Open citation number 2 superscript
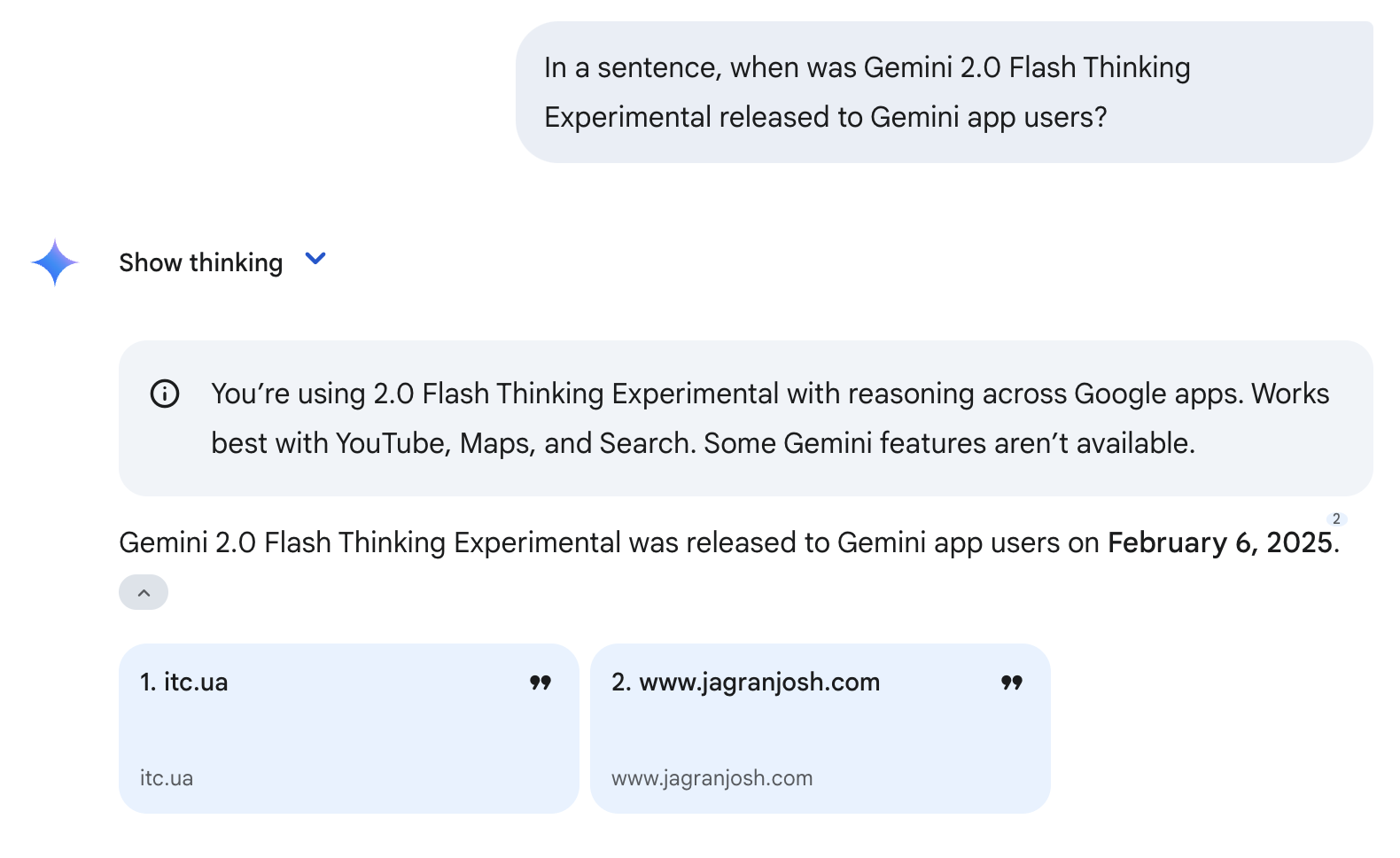 point(1336,519)
